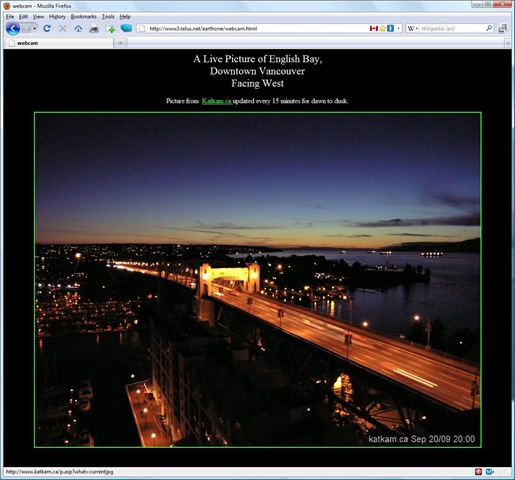Open a new tab with plus button
The height and width of the screenshot is (480, 515).
[120, 43]
